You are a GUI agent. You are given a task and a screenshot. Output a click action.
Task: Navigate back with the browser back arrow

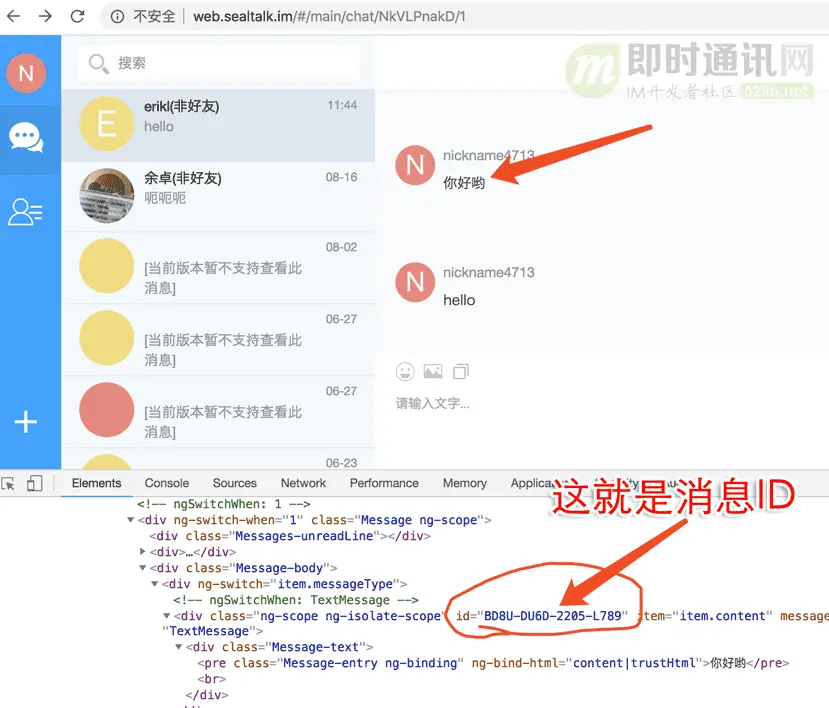(x=16, y=16)
